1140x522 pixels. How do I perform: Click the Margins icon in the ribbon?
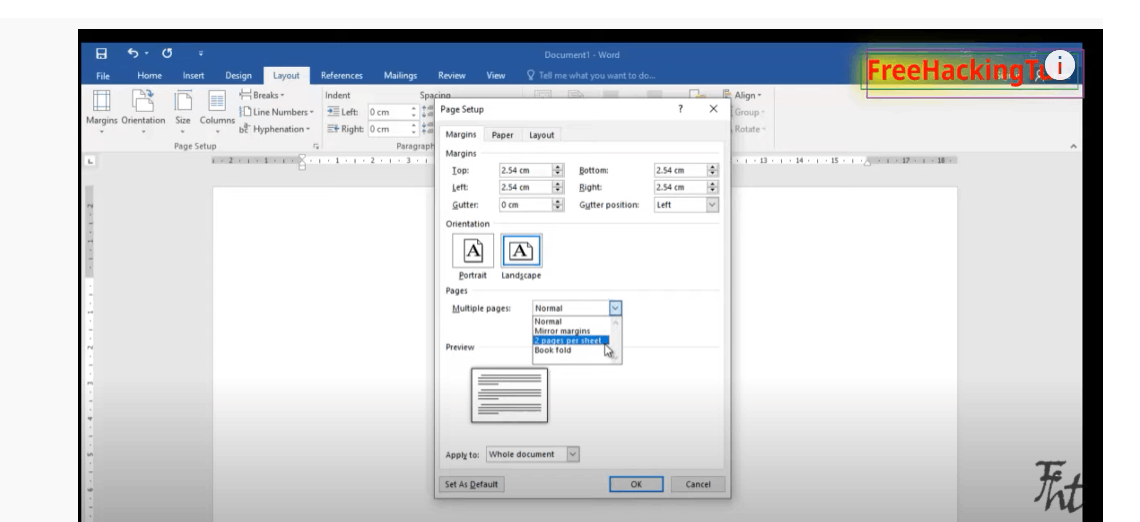[99, 101]
